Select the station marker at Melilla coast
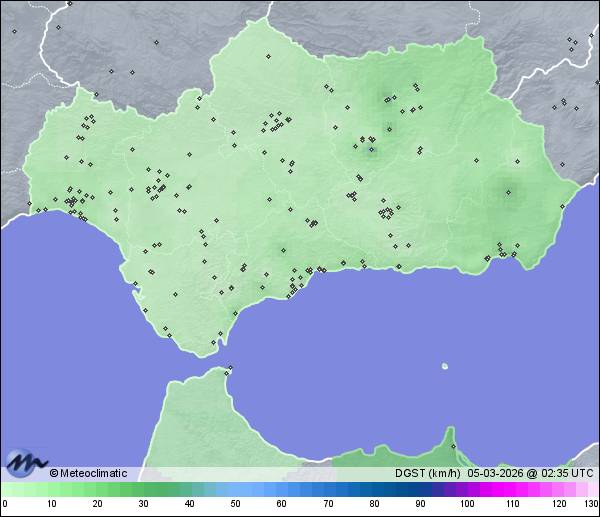The height and width of the screenshot is (517, 600). pos(453,447)
